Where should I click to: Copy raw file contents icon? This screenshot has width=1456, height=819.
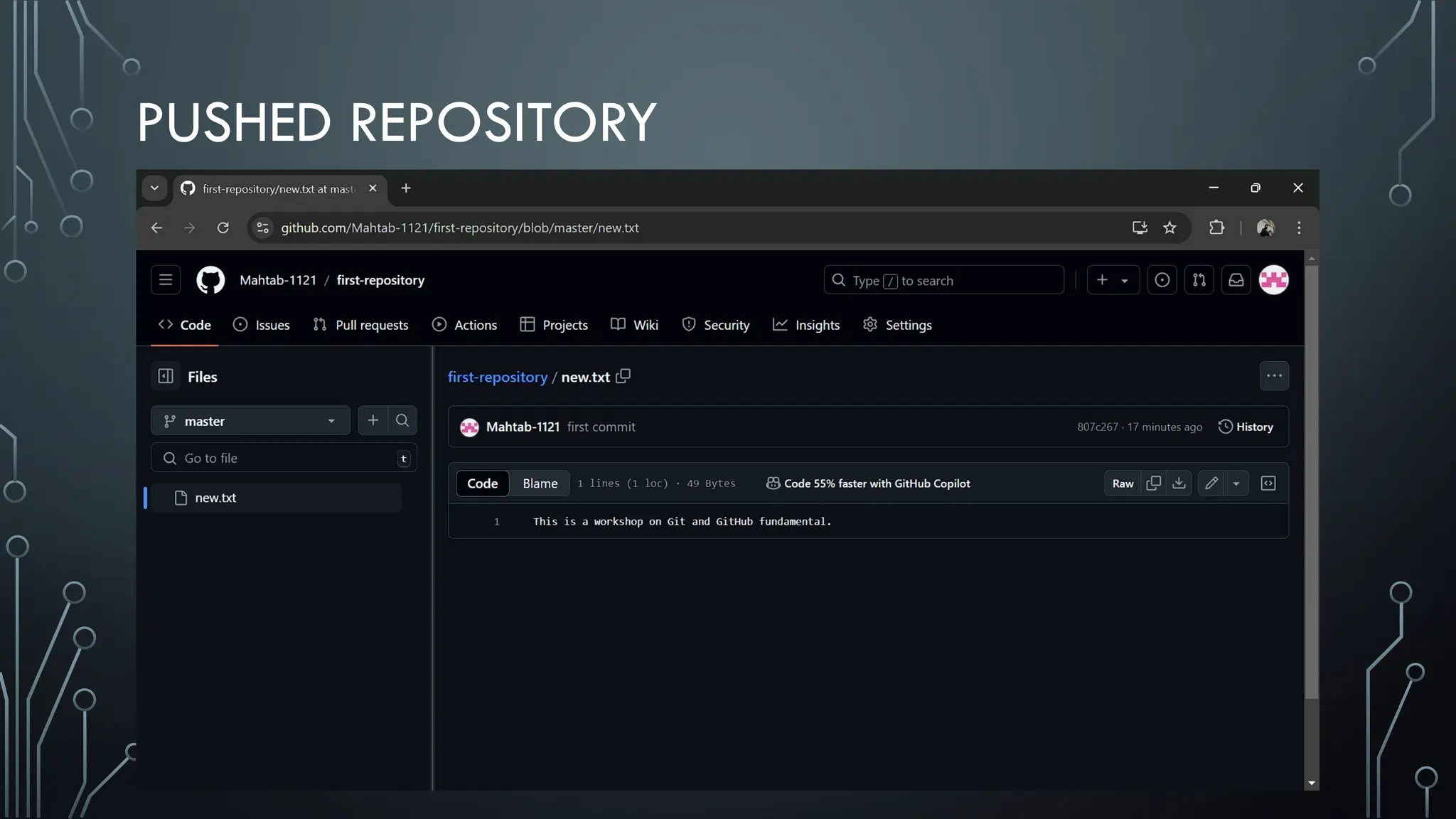coord(1154,483)
